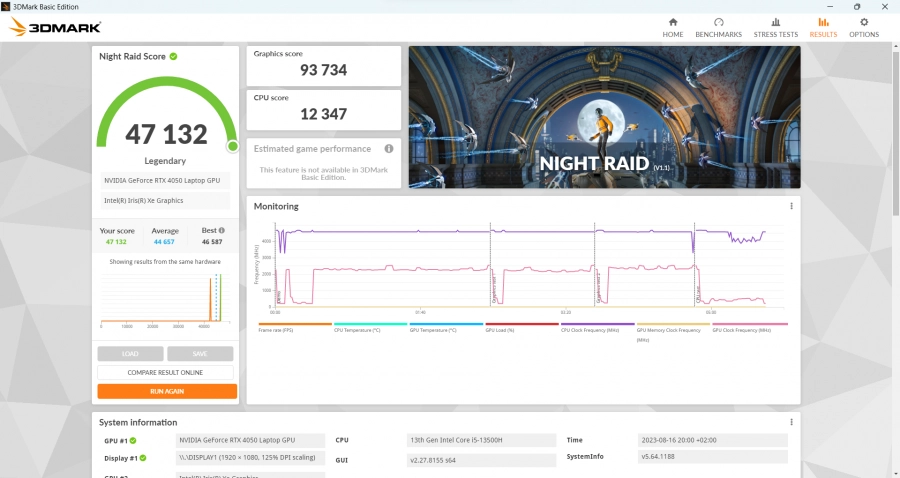Viewport: 900px width, 478px height.
Task: Click green validation check next to Night Raid Score
Action: (173, 56)
